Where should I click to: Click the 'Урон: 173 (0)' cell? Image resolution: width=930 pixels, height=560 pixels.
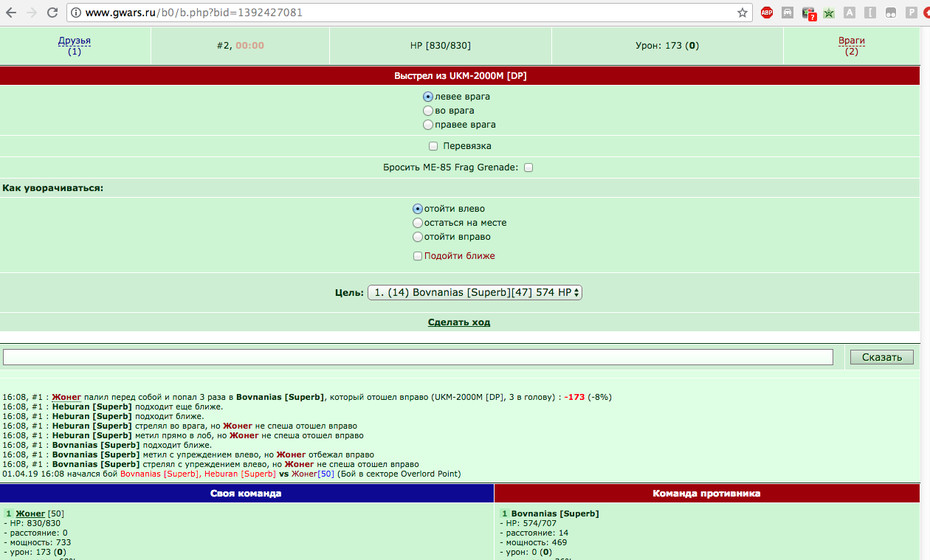(x=667, y=46)
